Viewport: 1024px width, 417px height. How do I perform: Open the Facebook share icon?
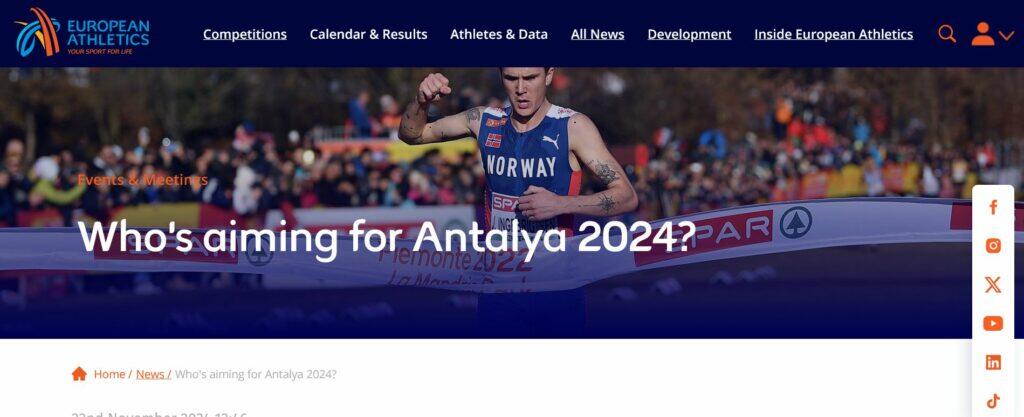(993, 208)
